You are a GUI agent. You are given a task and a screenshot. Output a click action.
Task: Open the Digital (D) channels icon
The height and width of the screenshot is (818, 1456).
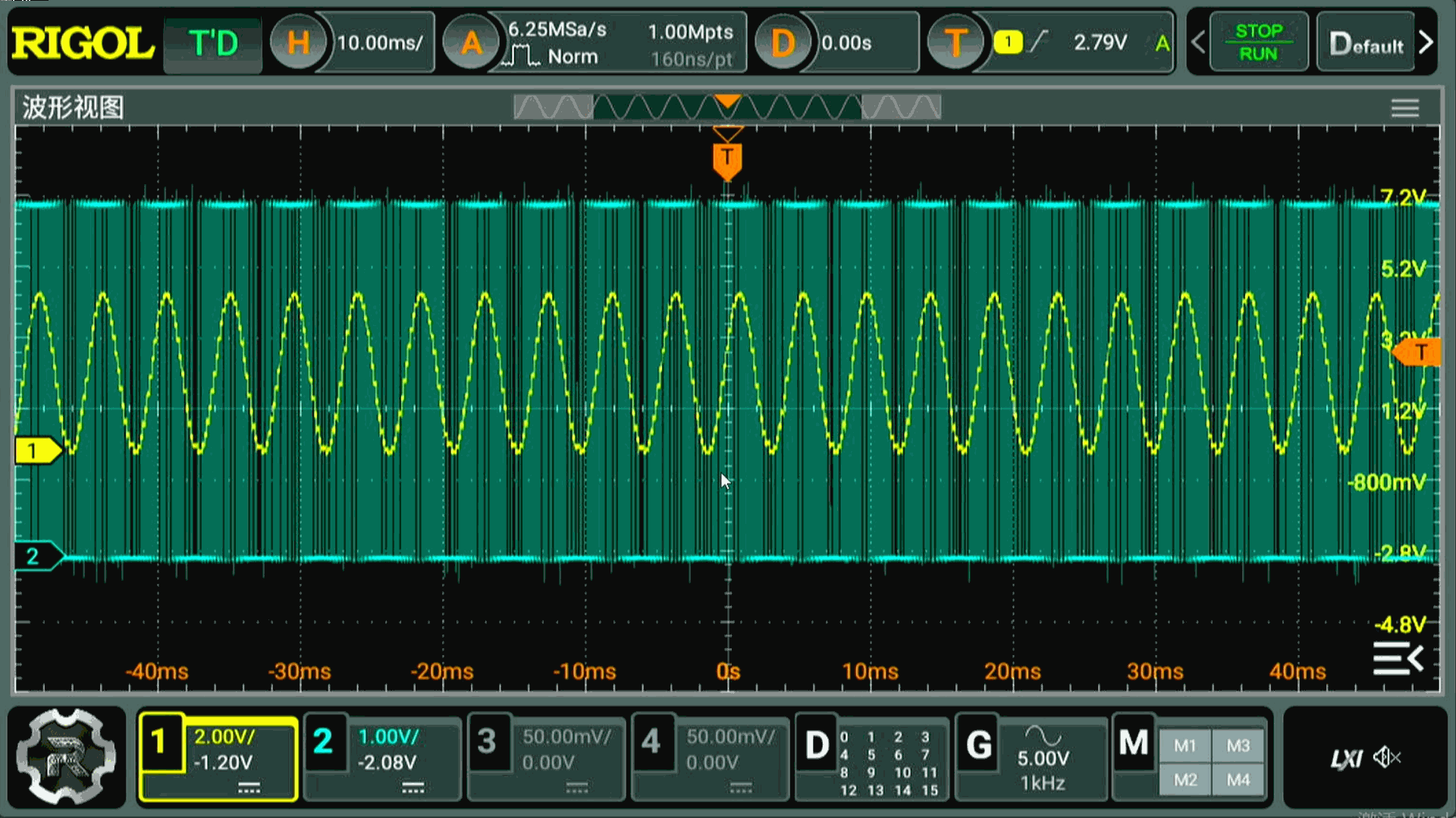point(817,745)
